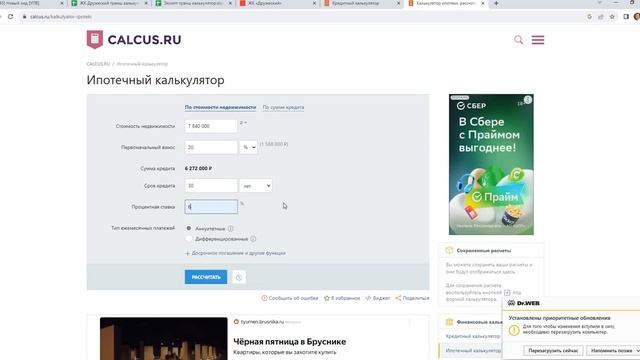Image resolution: width=640 pixels, height=360 pixels.
Task: Expand Досрочное погашение и другие функции
Action: 236,253
